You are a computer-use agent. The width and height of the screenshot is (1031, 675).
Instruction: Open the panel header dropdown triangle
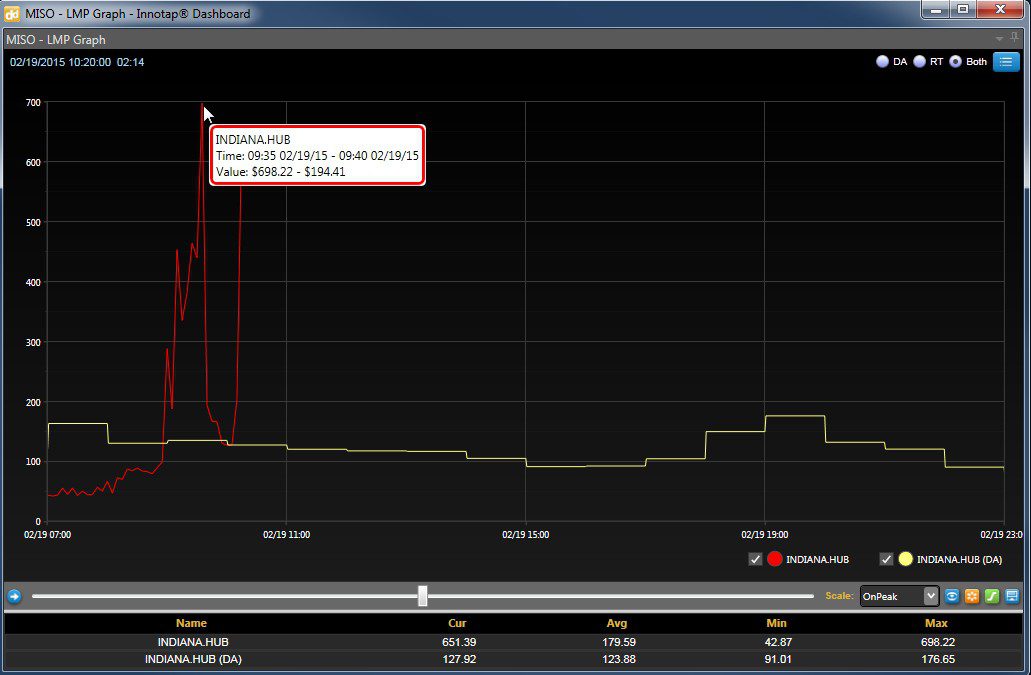pyautogui.click(x=999, y=39)
